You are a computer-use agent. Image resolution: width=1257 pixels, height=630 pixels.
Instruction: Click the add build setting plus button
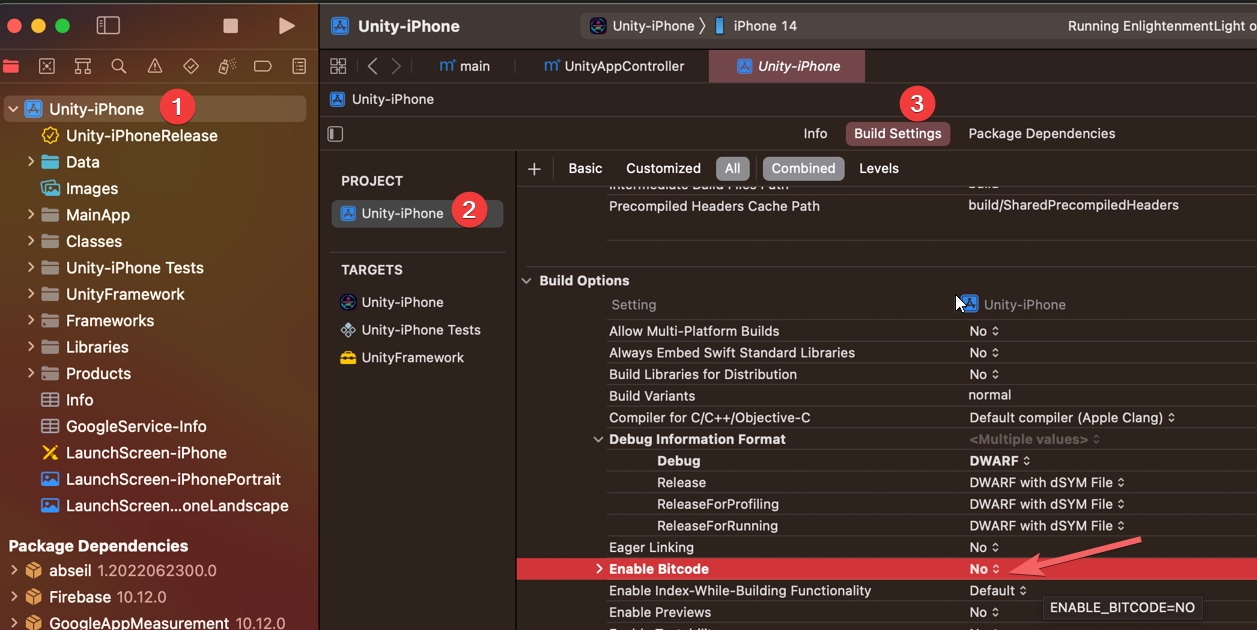tap(534, 169)
